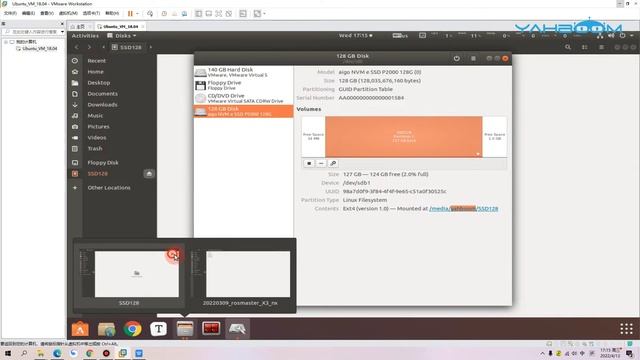Open the console view toolbar icon

(243, 13)
